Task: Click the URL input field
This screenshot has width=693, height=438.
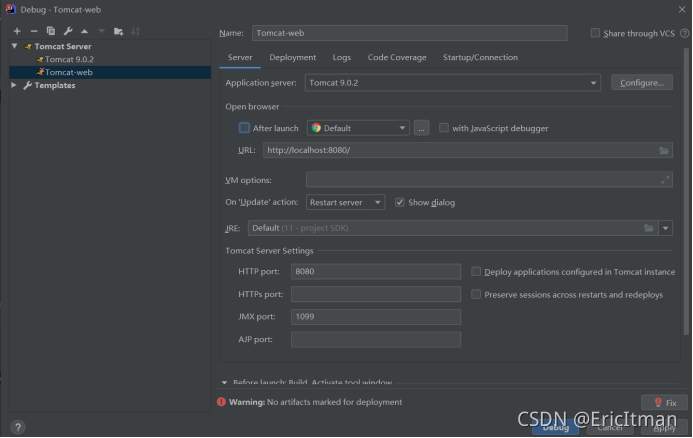Action: [468, 150]
